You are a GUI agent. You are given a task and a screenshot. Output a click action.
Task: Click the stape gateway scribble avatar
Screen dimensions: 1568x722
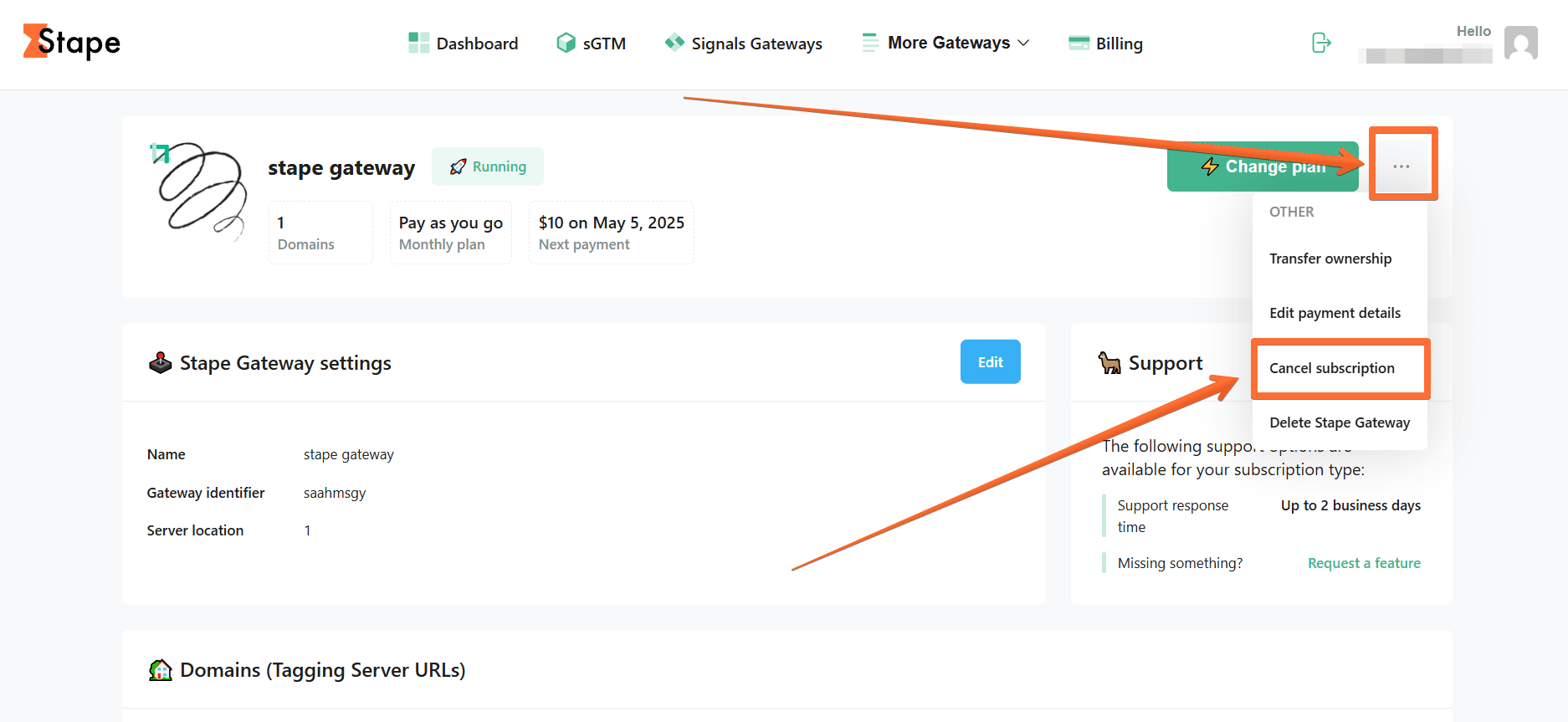(201, 191)
